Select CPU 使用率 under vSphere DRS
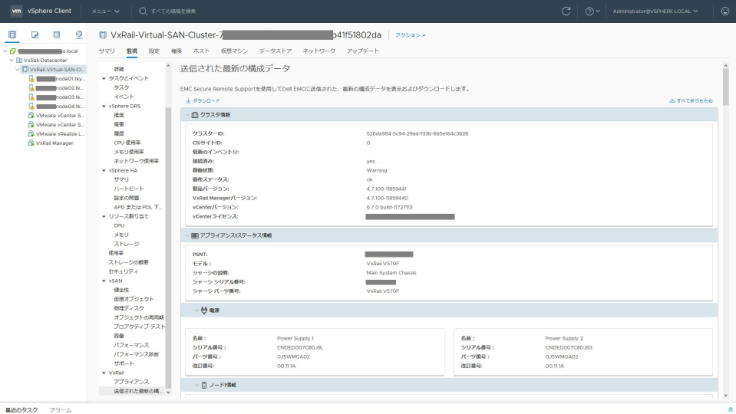The height and width of the screenshot is (414, 736). 127,143
